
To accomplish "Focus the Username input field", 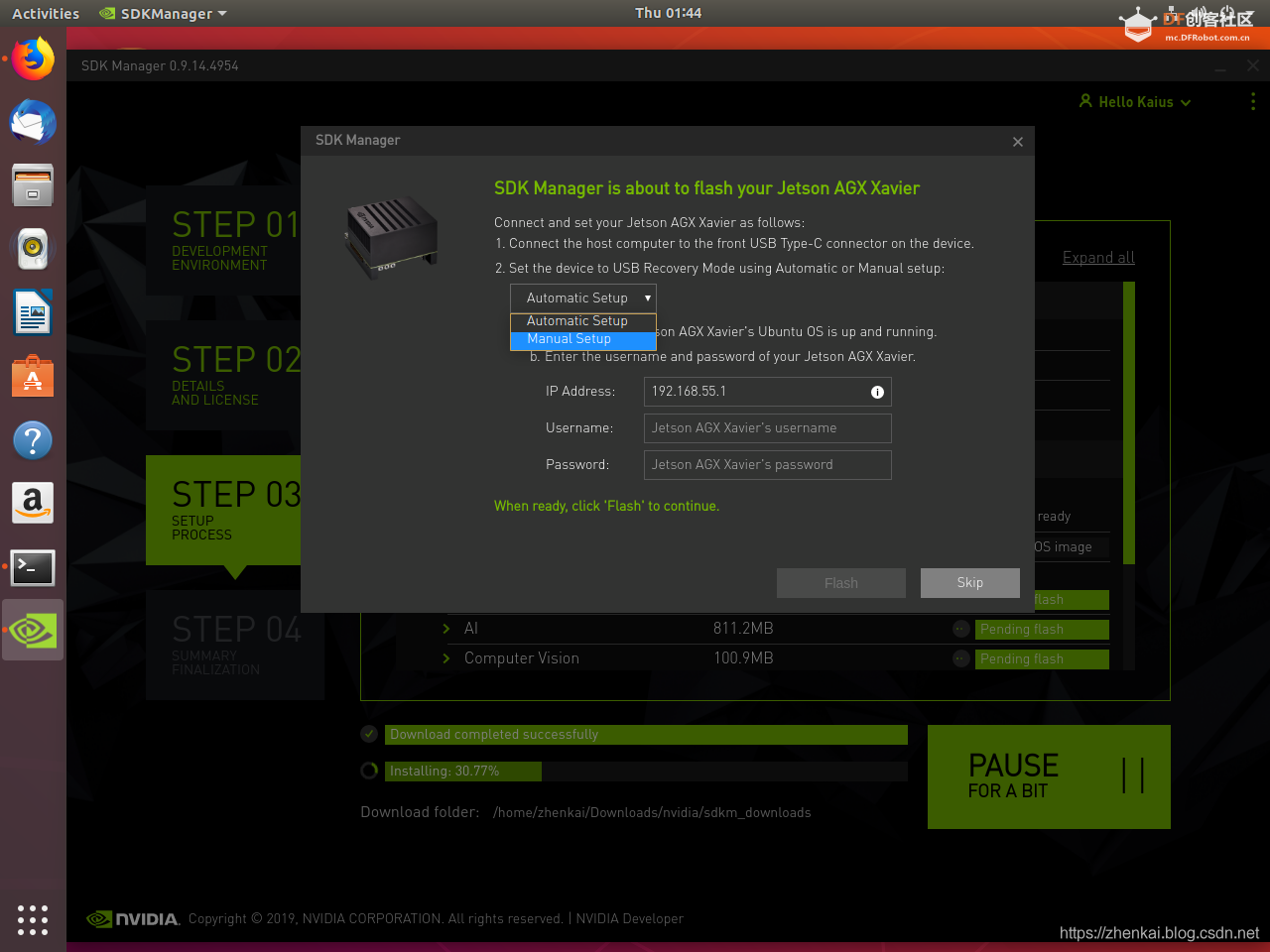I will point(768,428).
